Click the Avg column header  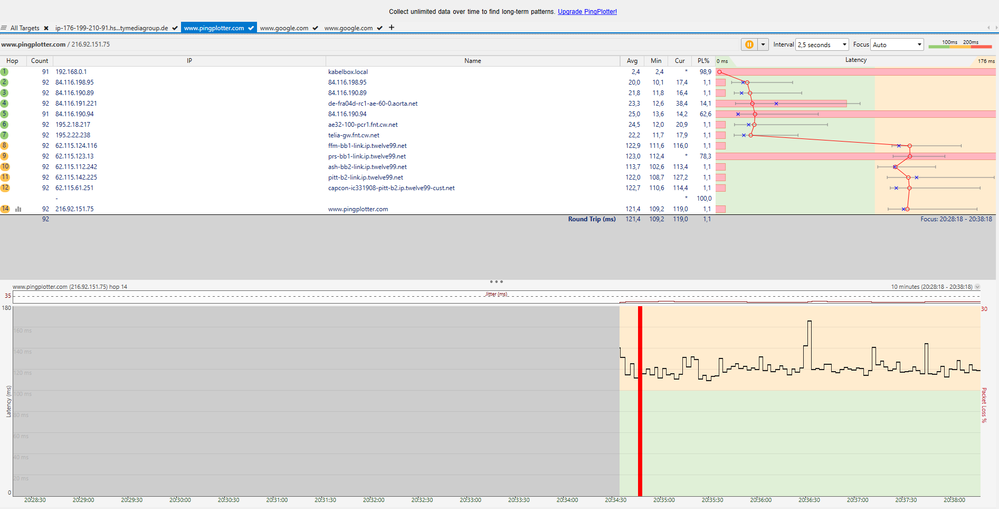(631, 61)
